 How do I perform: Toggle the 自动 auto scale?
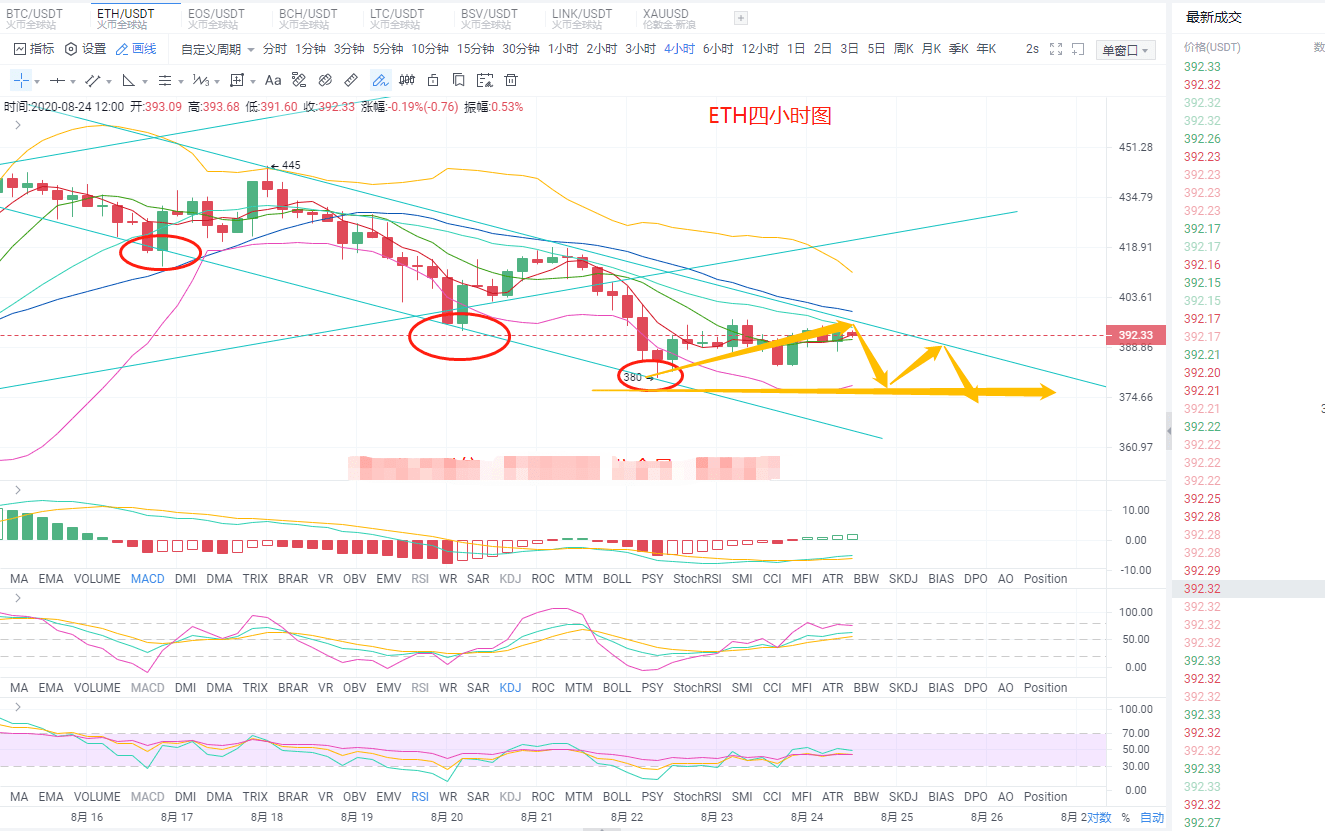[1152, 817]
